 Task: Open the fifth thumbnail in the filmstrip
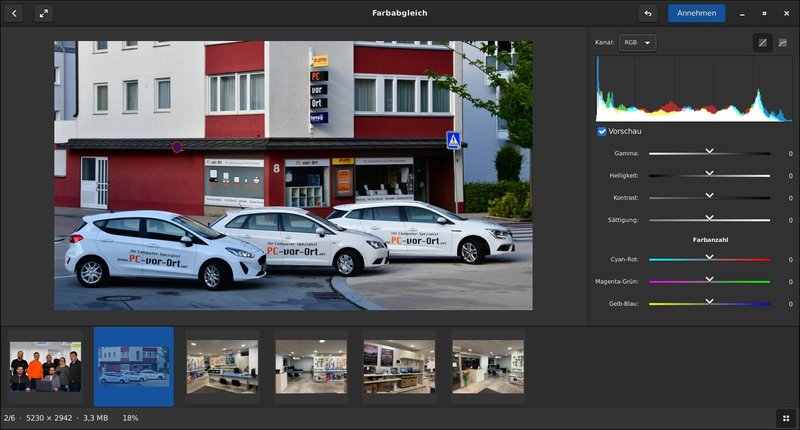399,367
